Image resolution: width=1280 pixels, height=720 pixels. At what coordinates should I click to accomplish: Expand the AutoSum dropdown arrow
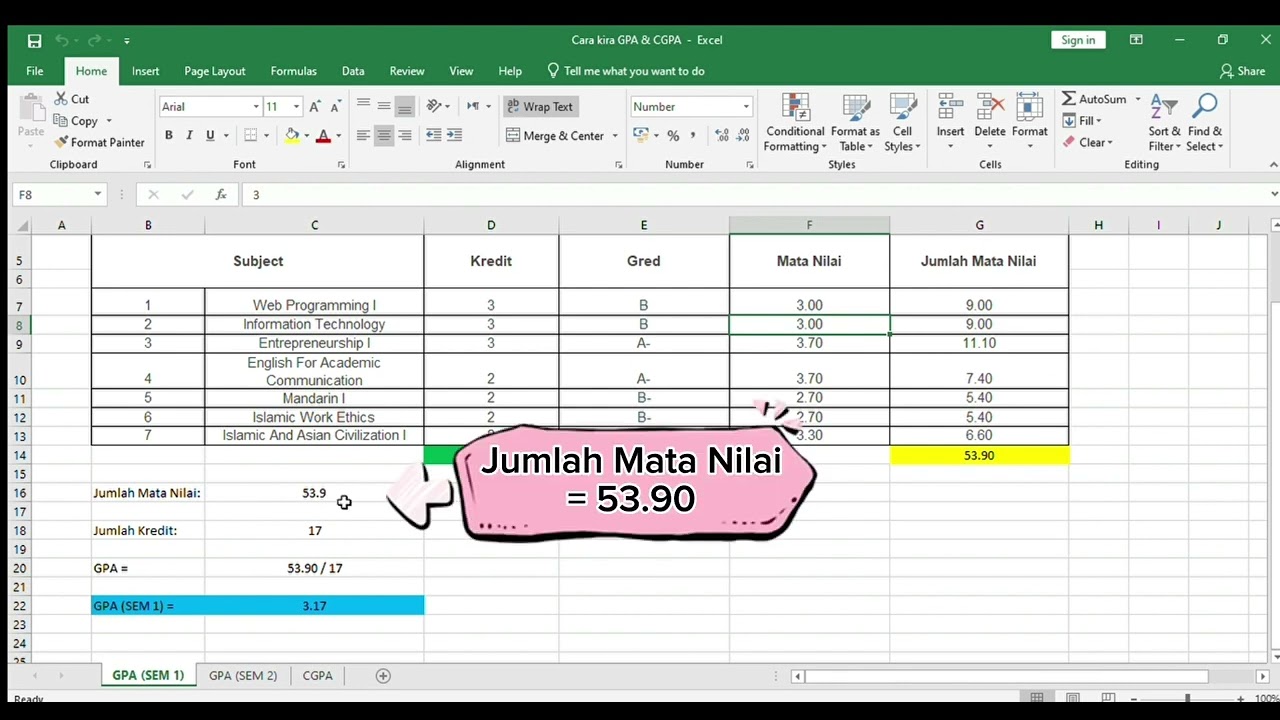(1137, 99)
